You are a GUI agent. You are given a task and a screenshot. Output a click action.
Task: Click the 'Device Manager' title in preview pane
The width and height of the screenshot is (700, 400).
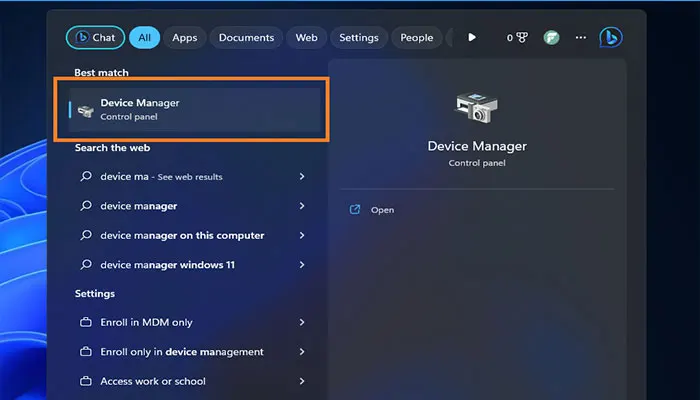coord(477,146)
